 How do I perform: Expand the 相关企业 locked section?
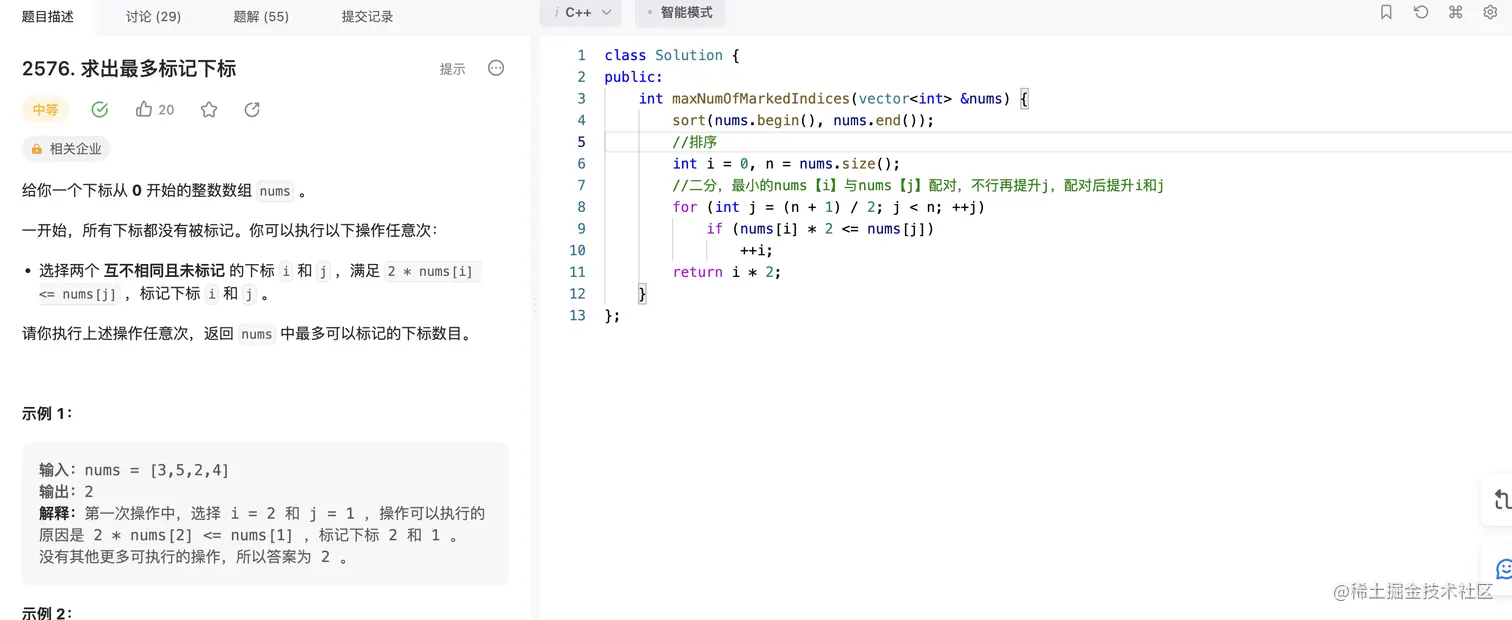(66, 149)
